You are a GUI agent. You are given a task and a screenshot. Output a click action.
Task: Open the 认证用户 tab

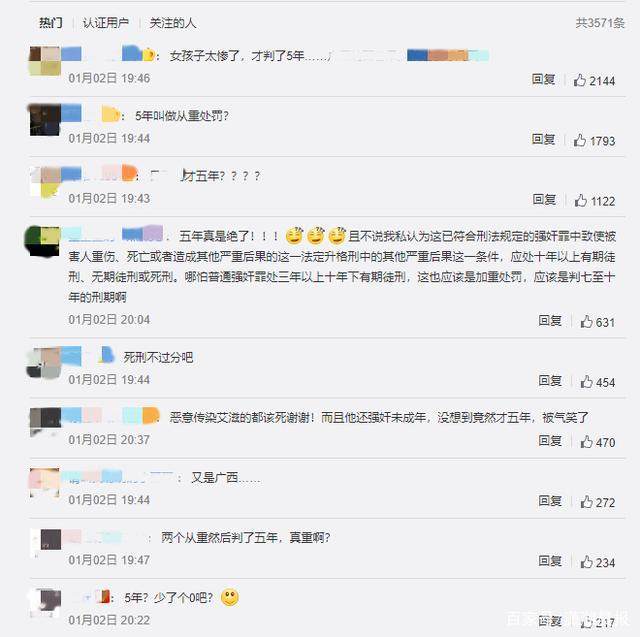click(x=106, y=23)
